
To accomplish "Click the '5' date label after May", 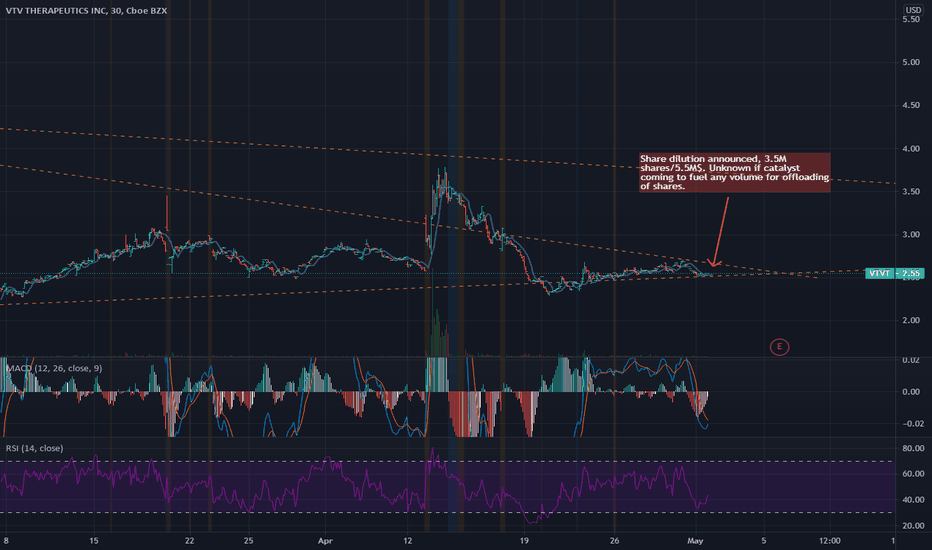I will point(764,541).
